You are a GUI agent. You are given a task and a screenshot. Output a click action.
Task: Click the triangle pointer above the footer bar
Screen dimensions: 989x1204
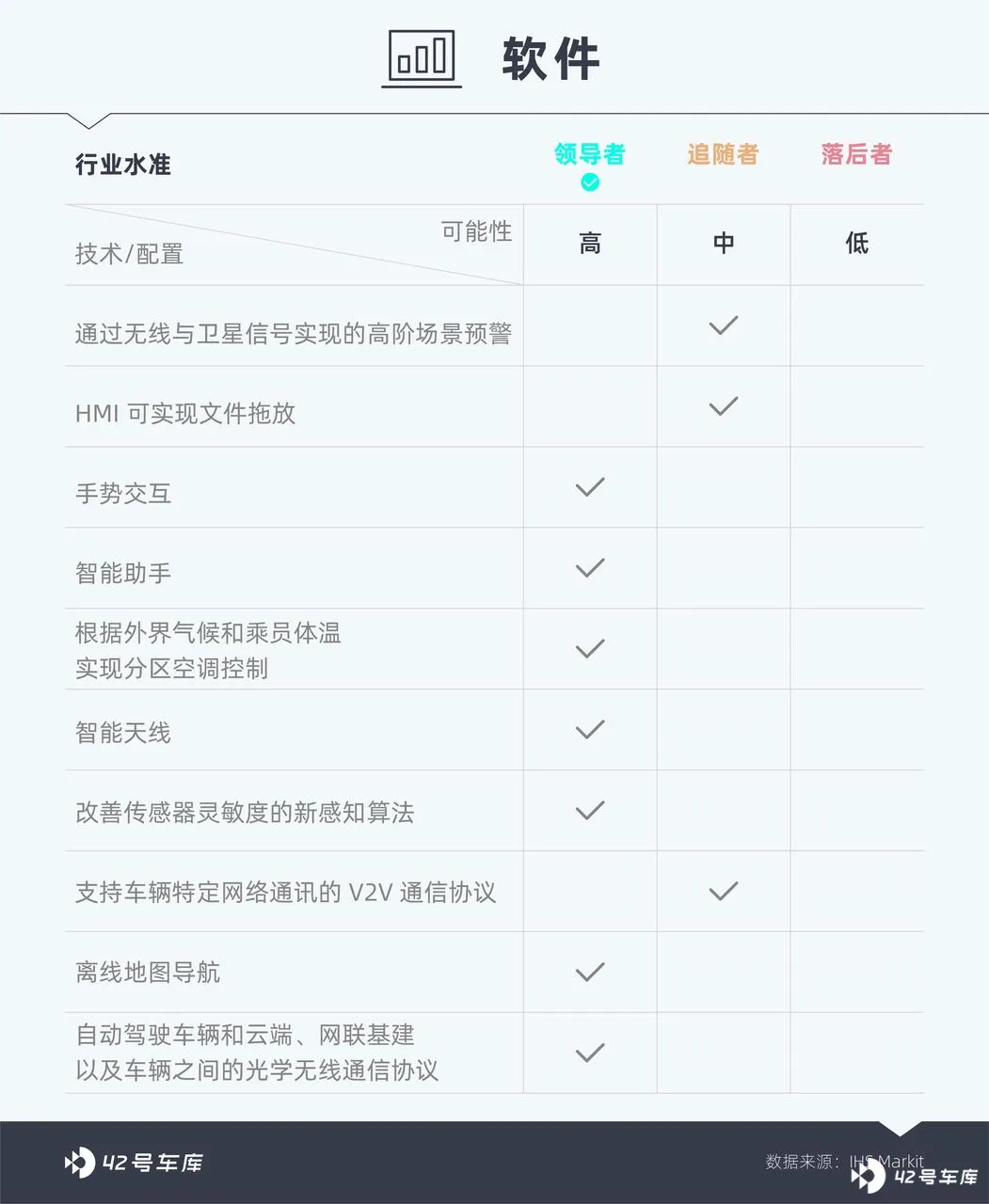(901, 1128)
